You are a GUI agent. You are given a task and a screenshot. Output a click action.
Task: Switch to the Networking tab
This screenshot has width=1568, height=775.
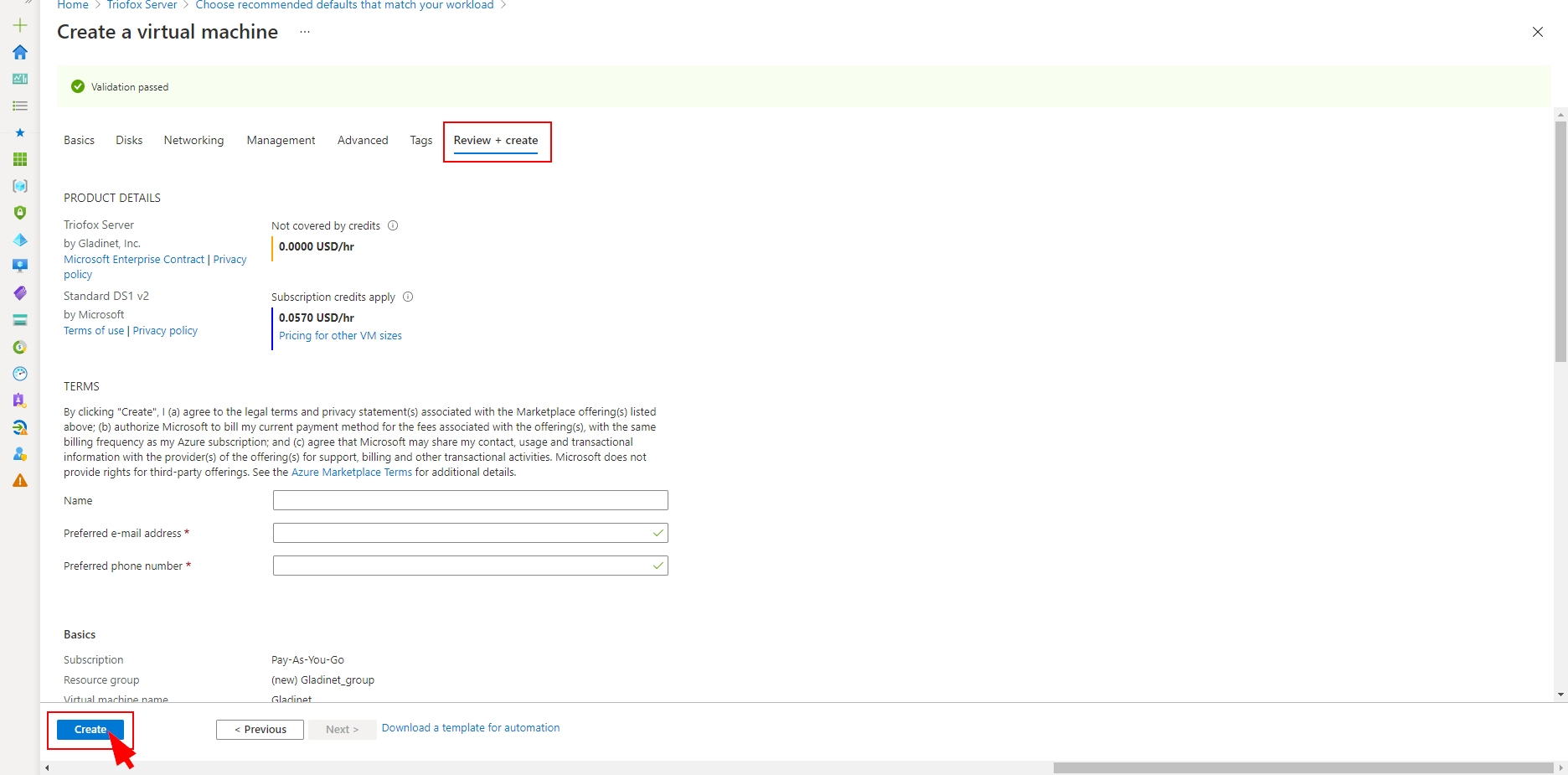(193, 141)
